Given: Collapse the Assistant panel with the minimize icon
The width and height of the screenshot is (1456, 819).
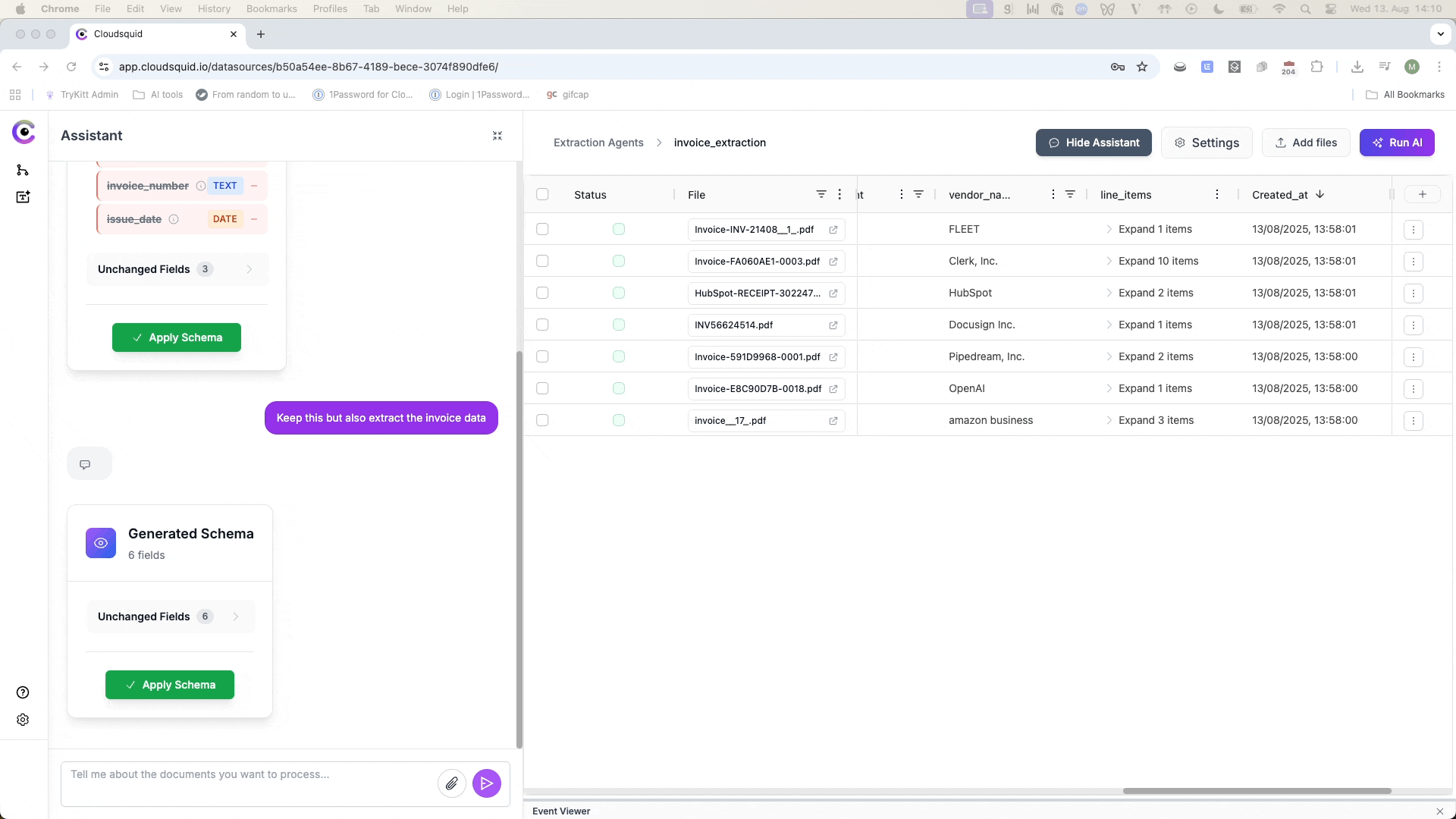Looking at the screenshot, I should tap(497, 136).
